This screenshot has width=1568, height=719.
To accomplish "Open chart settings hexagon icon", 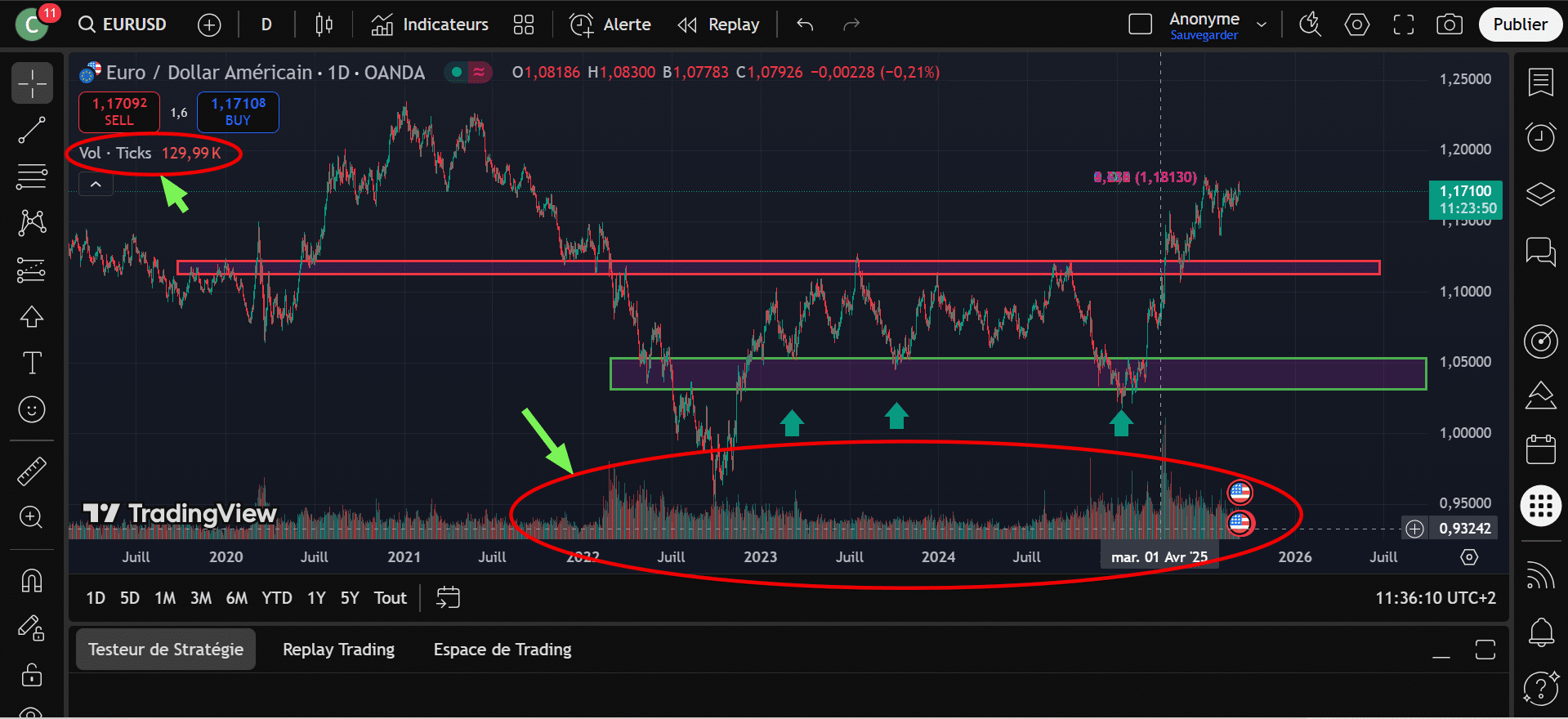I will pyautogui.click(x=1356, y=25).
